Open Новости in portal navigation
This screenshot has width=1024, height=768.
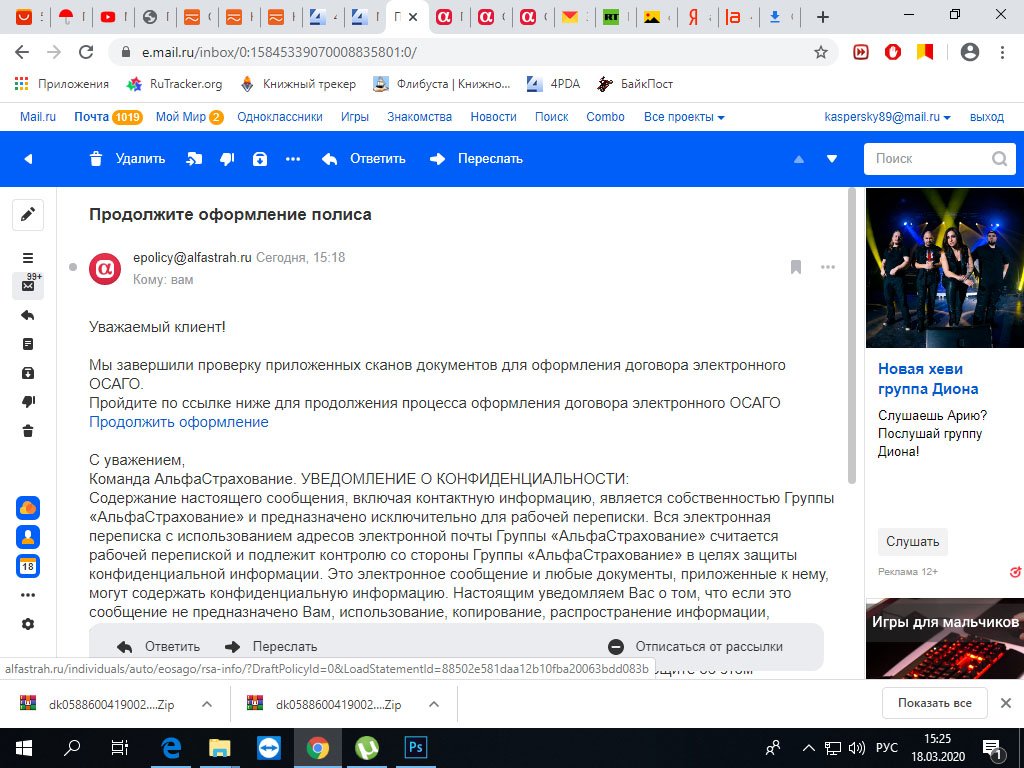494,117
